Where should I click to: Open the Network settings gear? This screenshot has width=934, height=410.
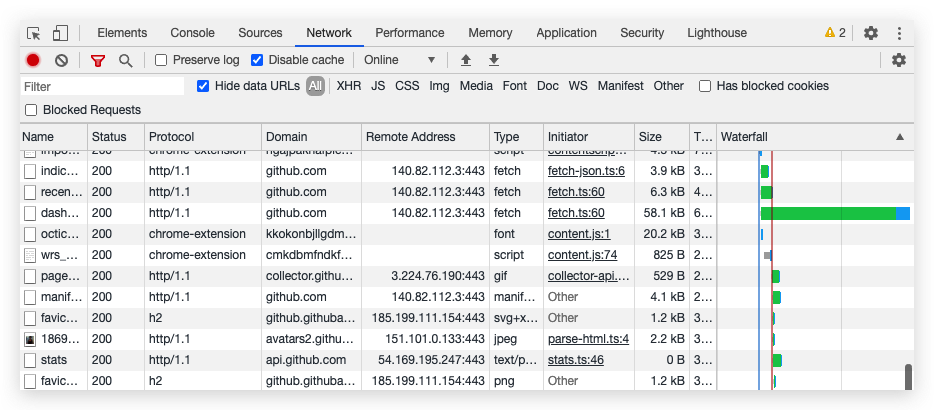coord(898,60)
